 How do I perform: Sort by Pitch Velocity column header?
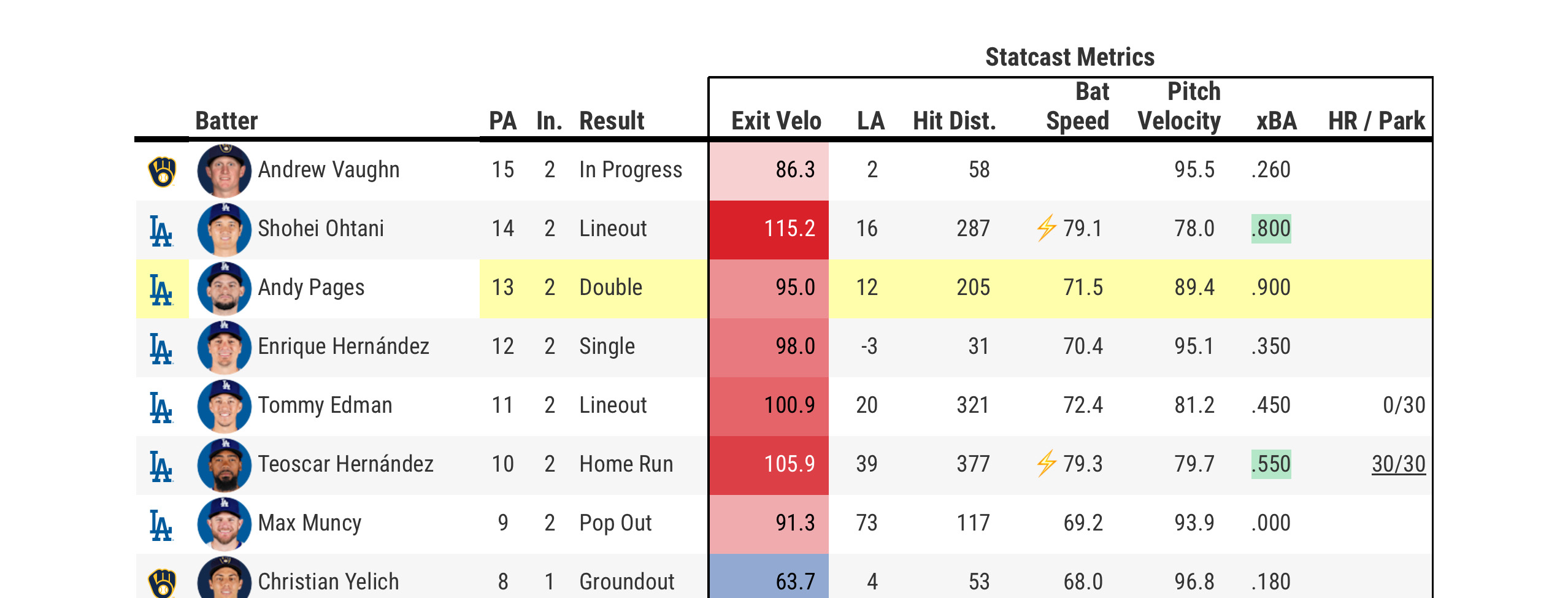(1179, 106)
